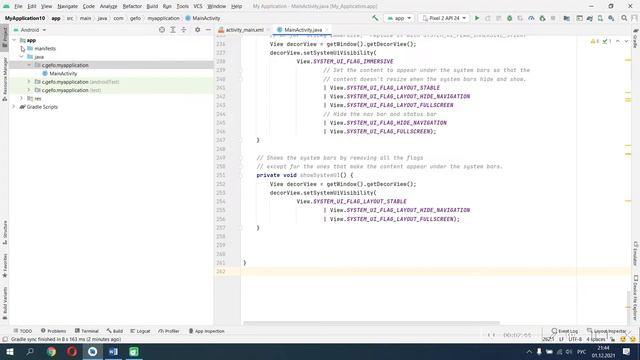Open Word from the taskbar
Image resolution: width=640 pixels, height=360 pixels.
(x=113, y=351)
